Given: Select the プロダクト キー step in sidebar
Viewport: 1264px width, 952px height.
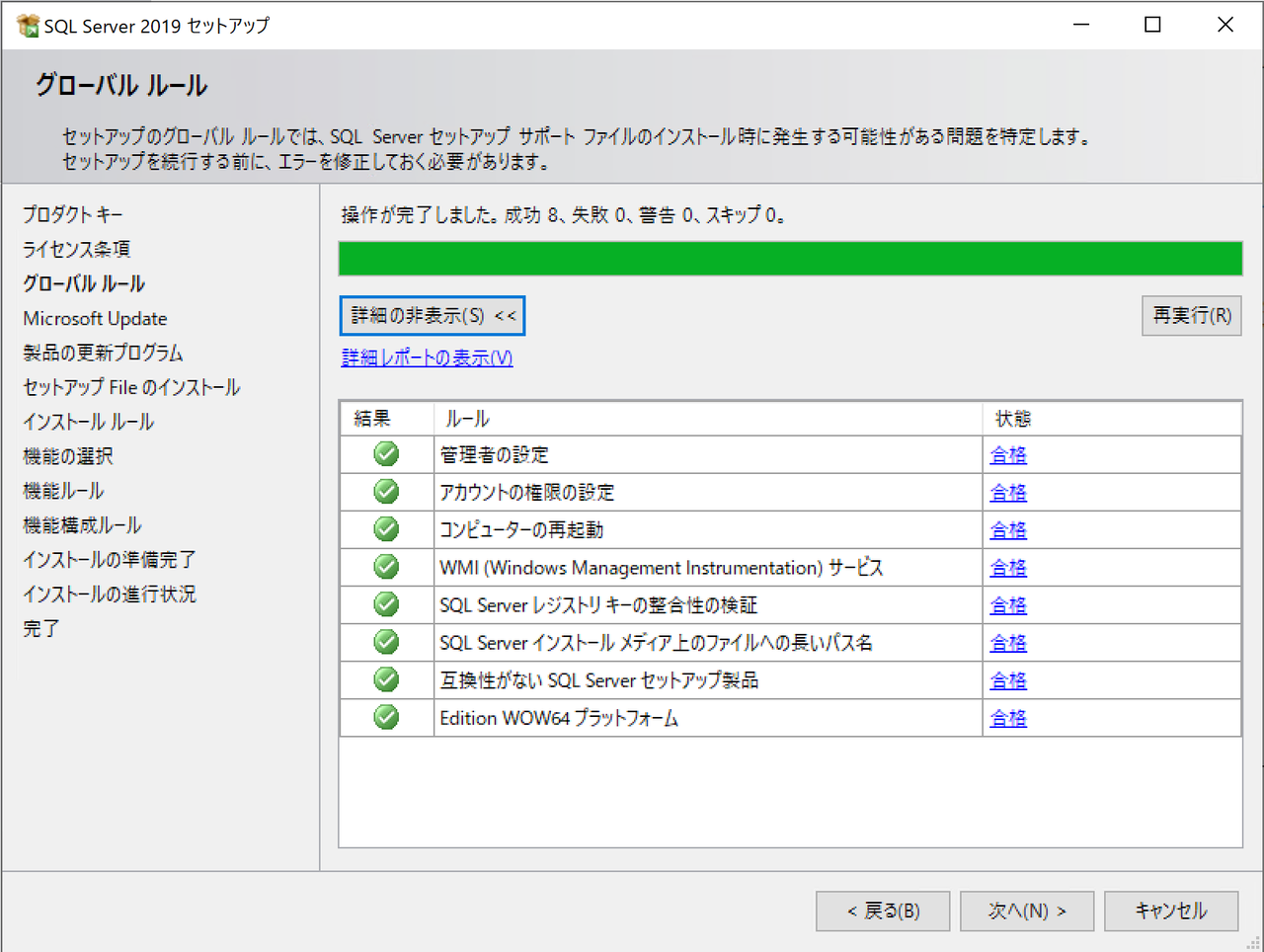Looking at the screenshot, I should point(73,214).
